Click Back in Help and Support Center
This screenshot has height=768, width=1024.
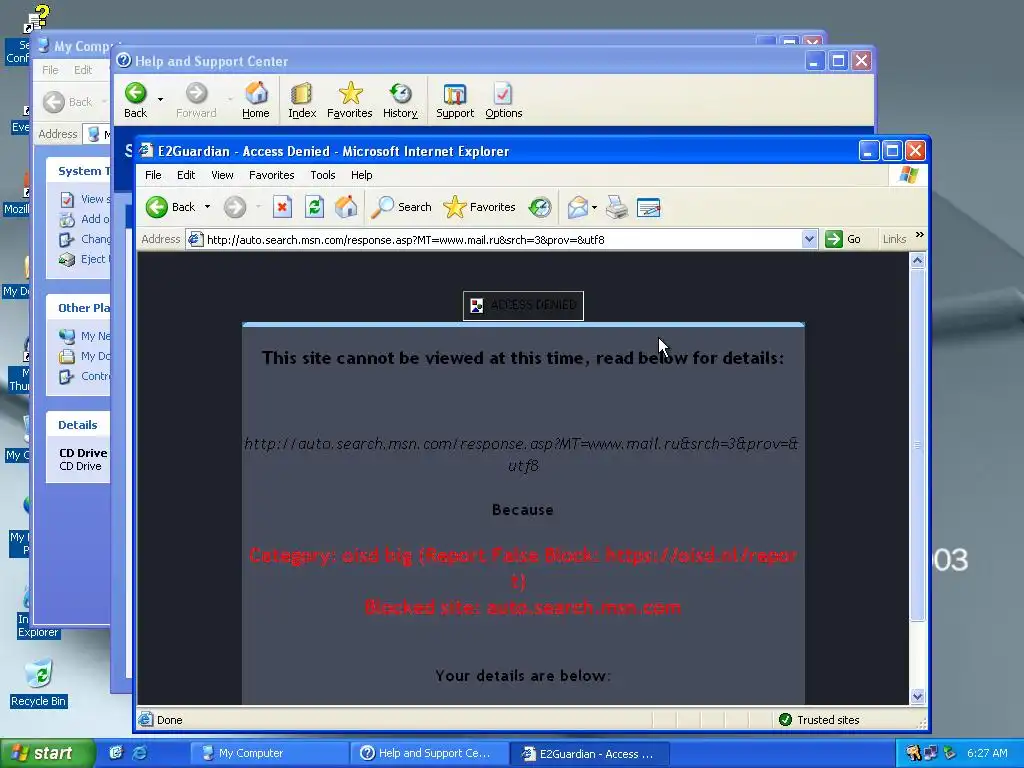click(x=136, y=101)
